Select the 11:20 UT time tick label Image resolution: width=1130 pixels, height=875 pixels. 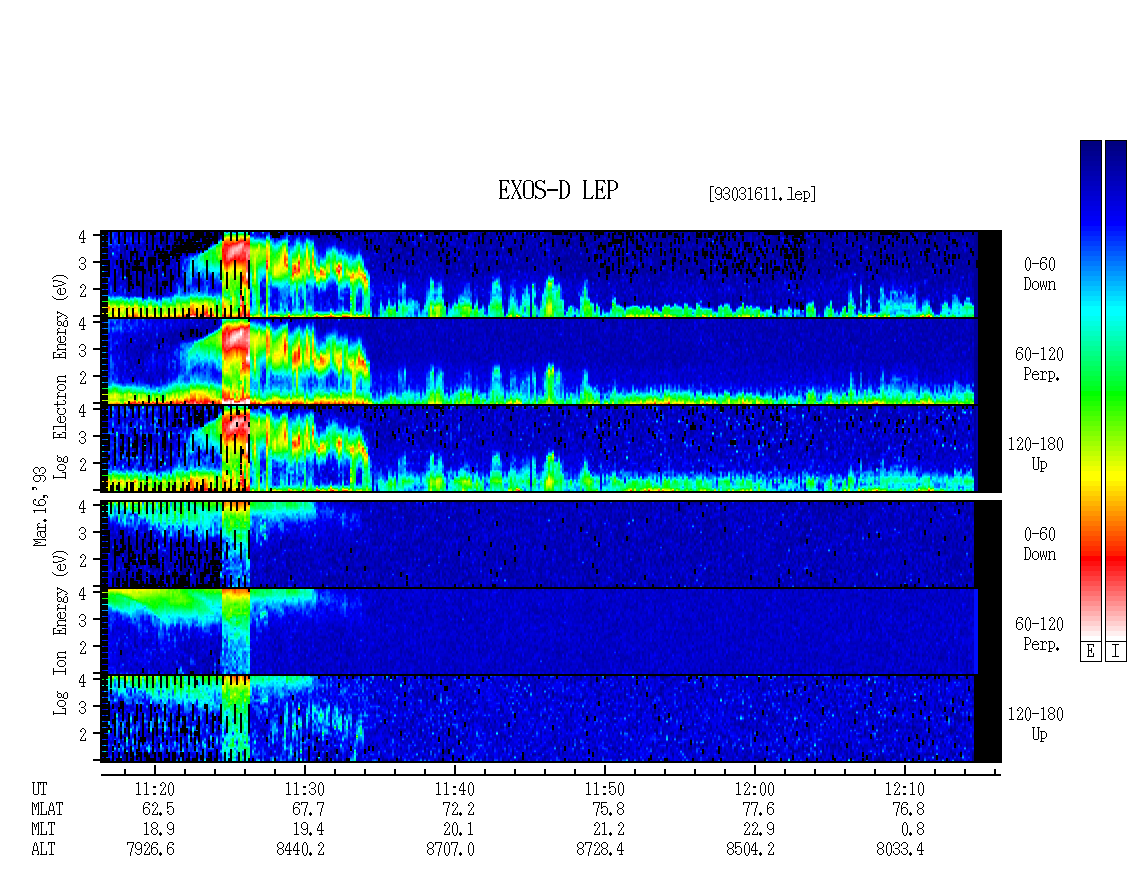coord(154,789)
